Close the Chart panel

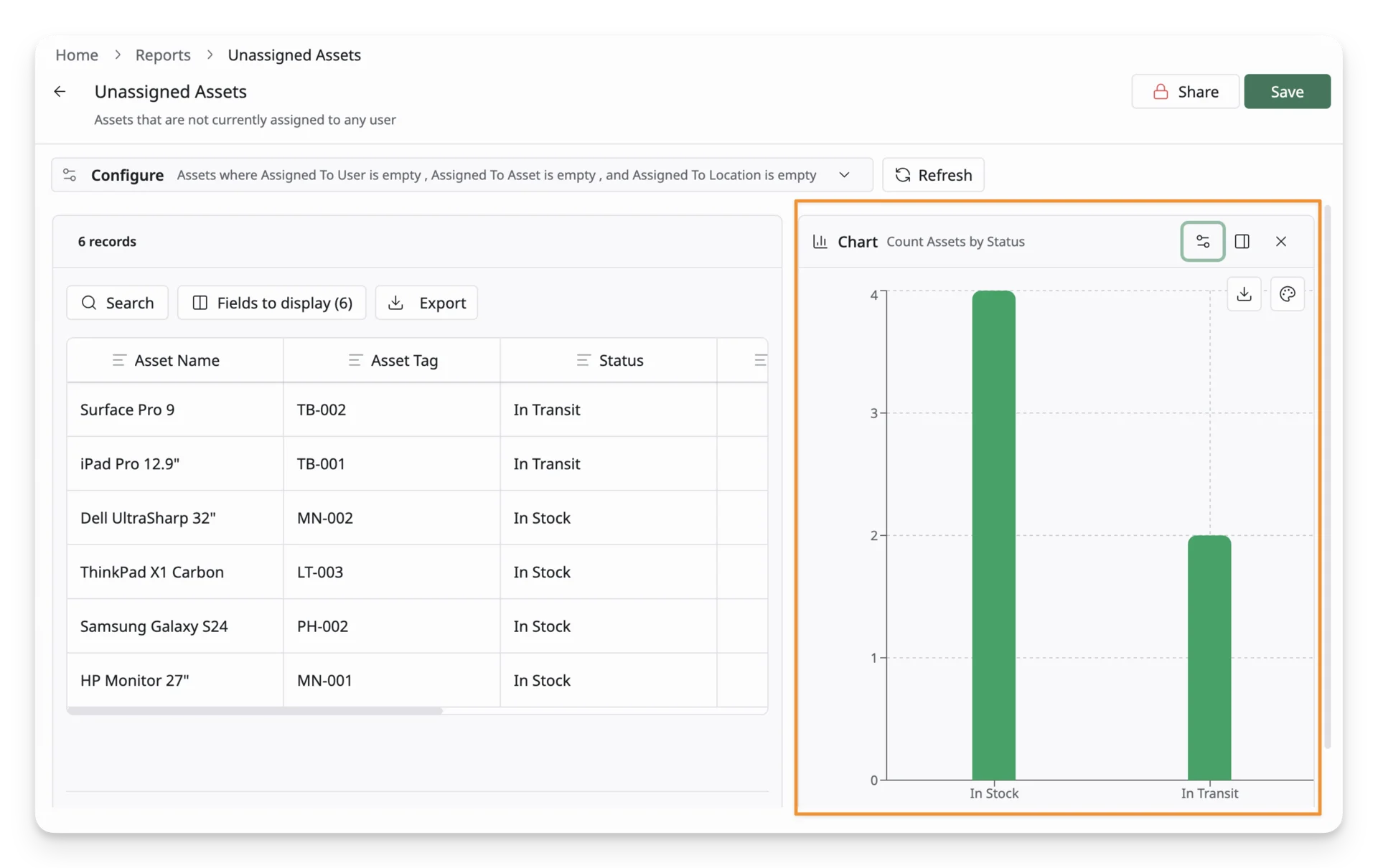pyautogui.click(x=1280, y=241)
